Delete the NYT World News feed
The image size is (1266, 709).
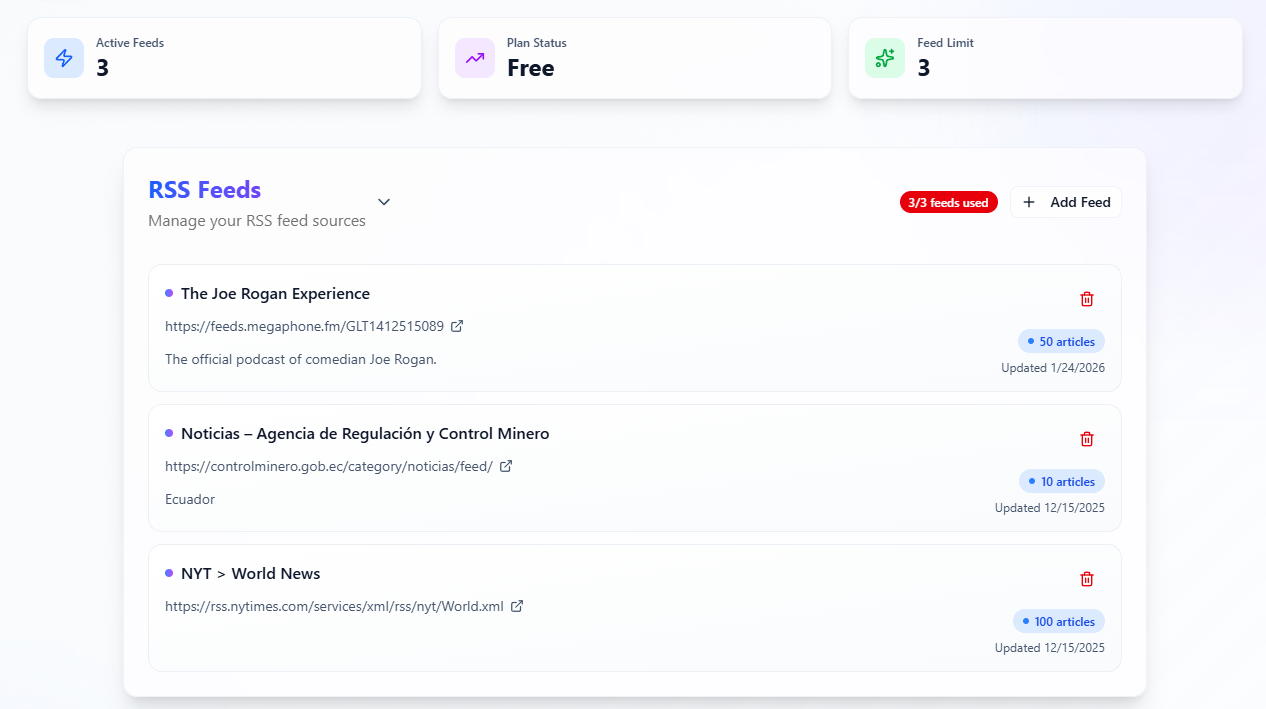coord(1087,579)
